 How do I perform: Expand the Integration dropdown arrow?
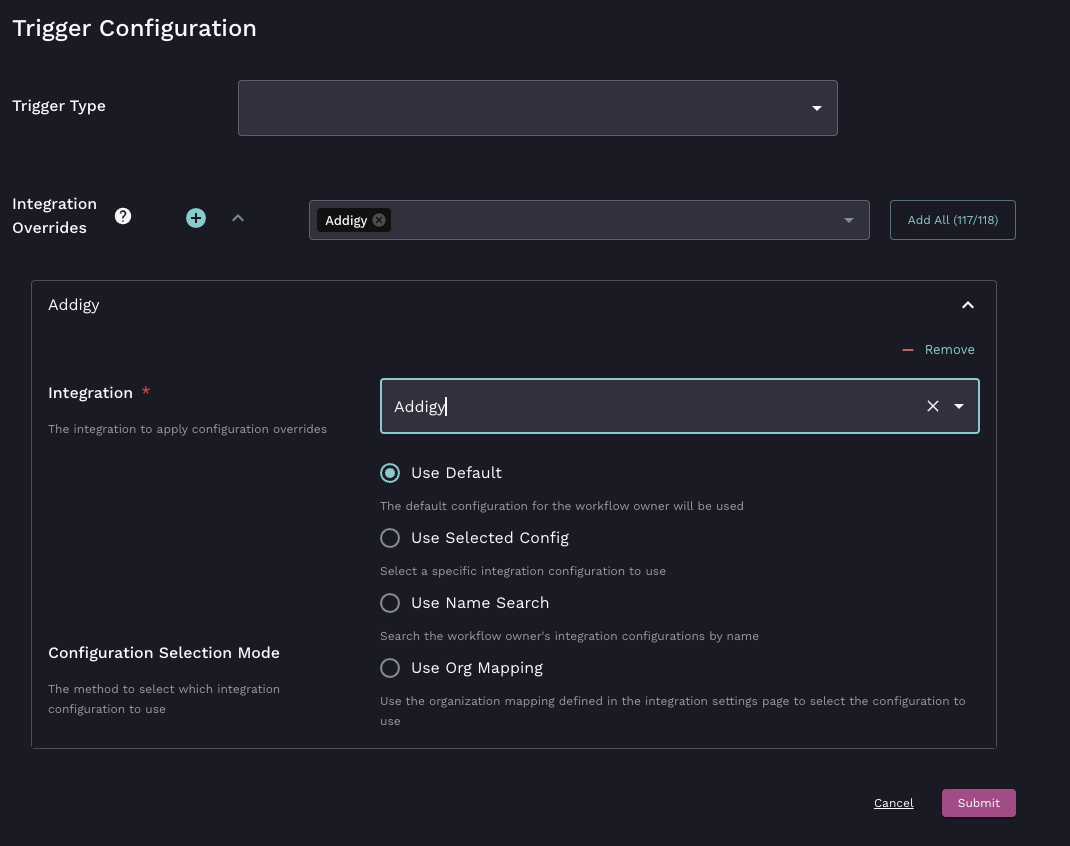click(x=959, y=406)
